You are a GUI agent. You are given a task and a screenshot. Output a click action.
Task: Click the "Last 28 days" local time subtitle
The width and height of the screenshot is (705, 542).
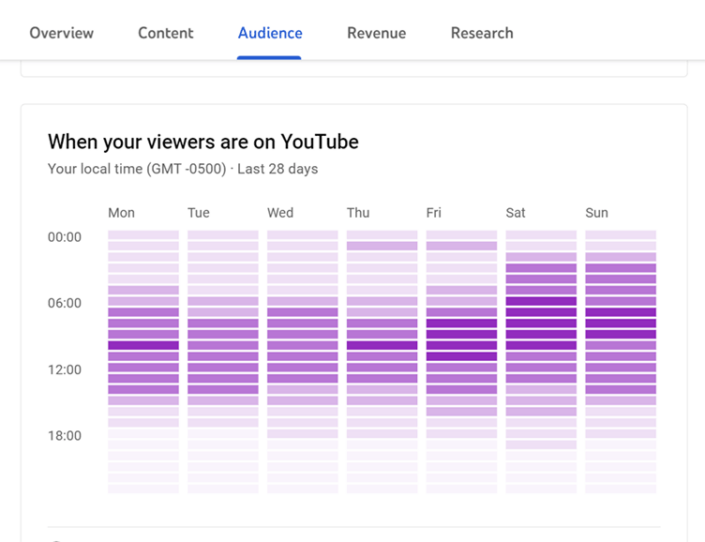point(280,169)
